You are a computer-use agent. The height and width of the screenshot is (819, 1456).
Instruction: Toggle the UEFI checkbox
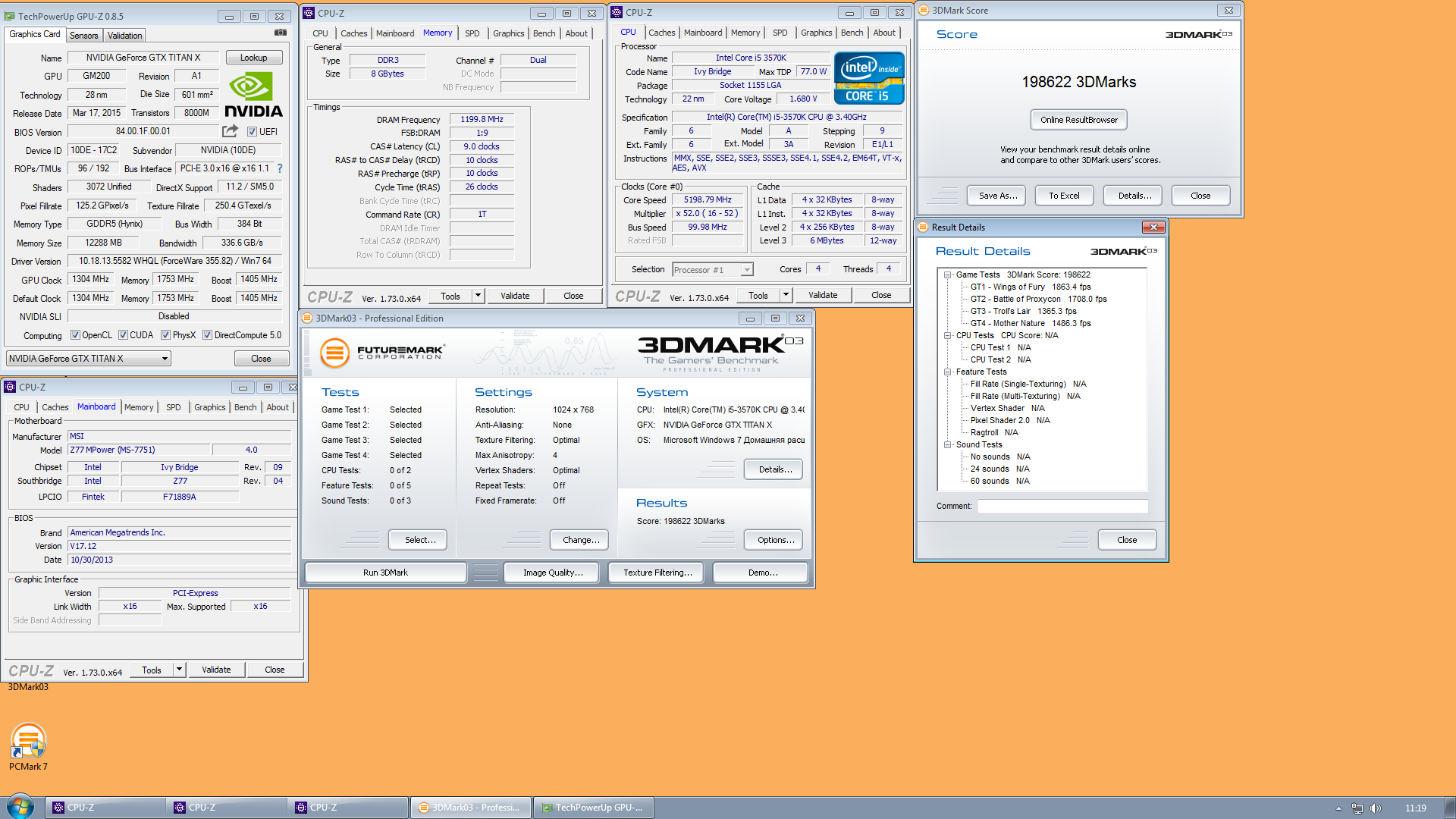click(253, 132)
